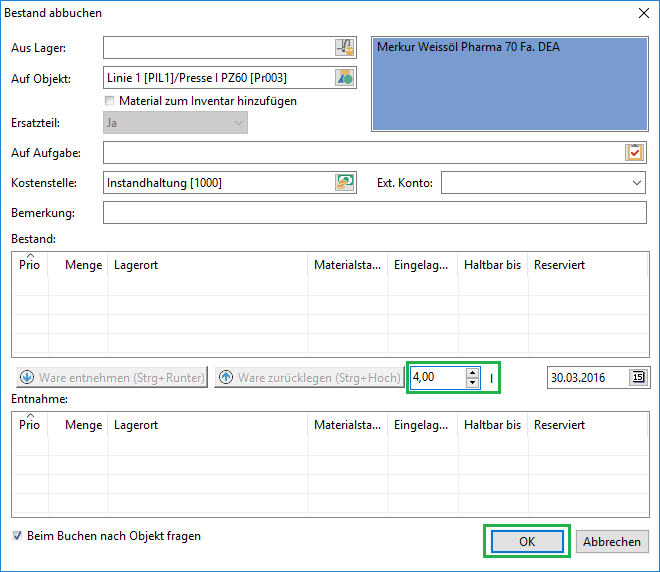Open calendar icon next to 30.03.2016

(x=639, y=377)
